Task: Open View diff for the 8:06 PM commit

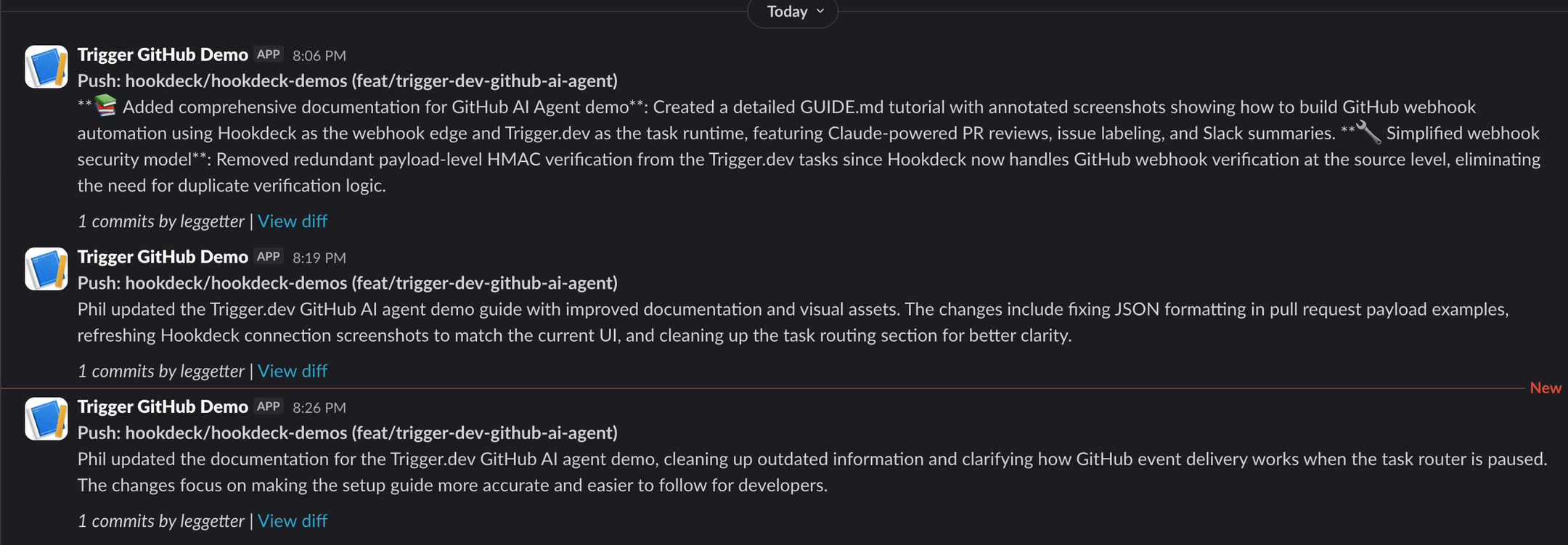Action: [292, 221]
